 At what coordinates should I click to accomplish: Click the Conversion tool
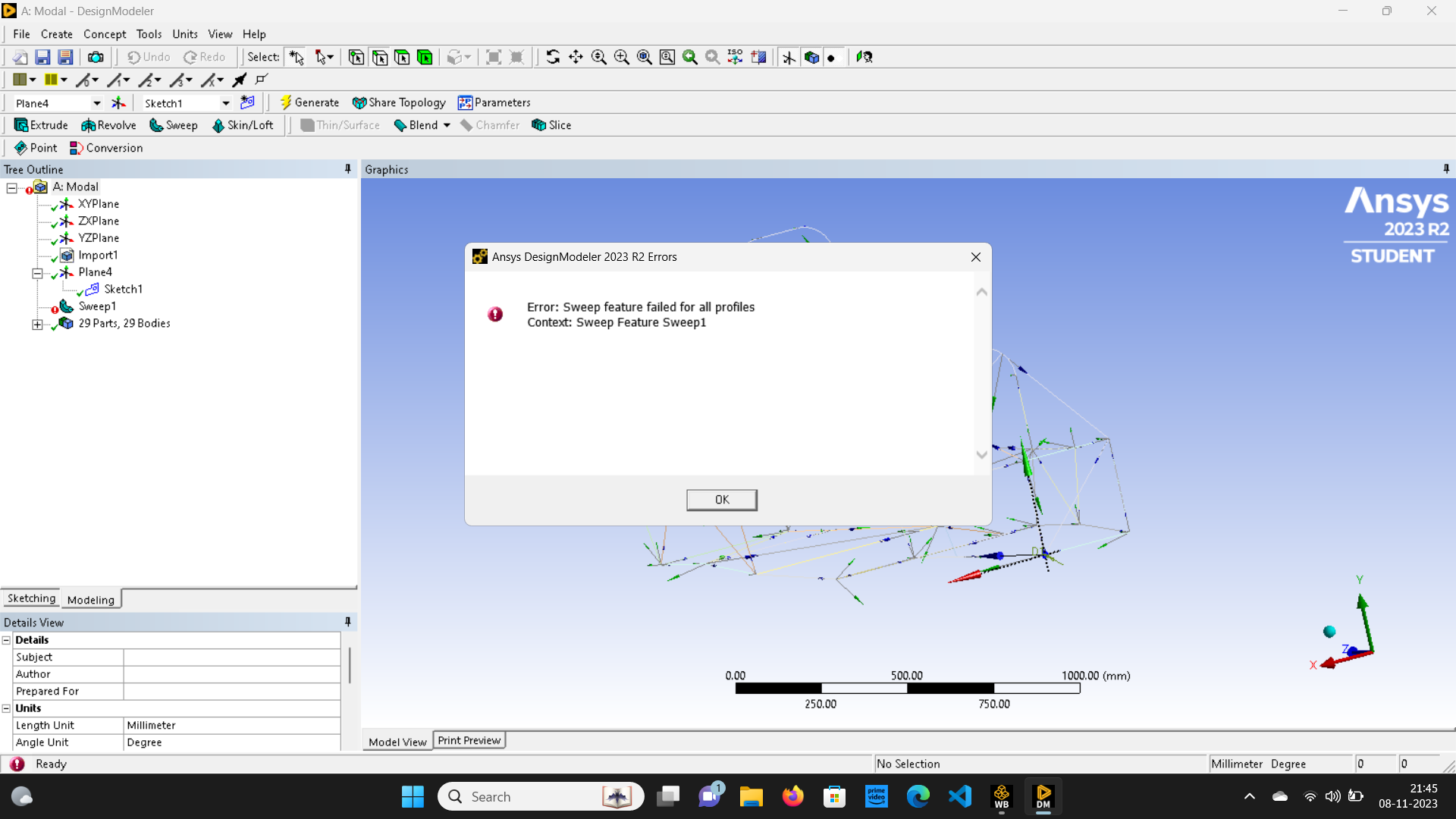coord(106,148)
